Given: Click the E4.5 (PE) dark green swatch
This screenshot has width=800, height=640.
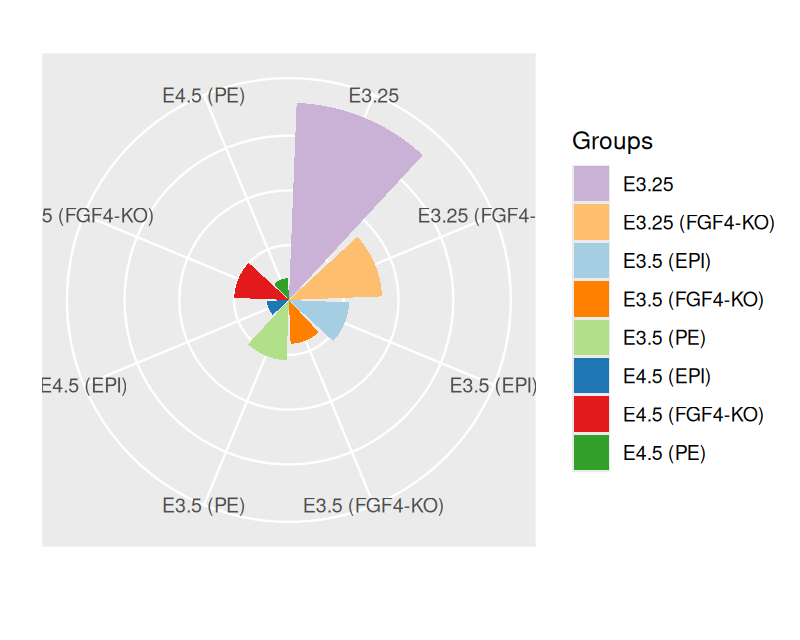Looking at the screenshot, I should coord(590,453).
